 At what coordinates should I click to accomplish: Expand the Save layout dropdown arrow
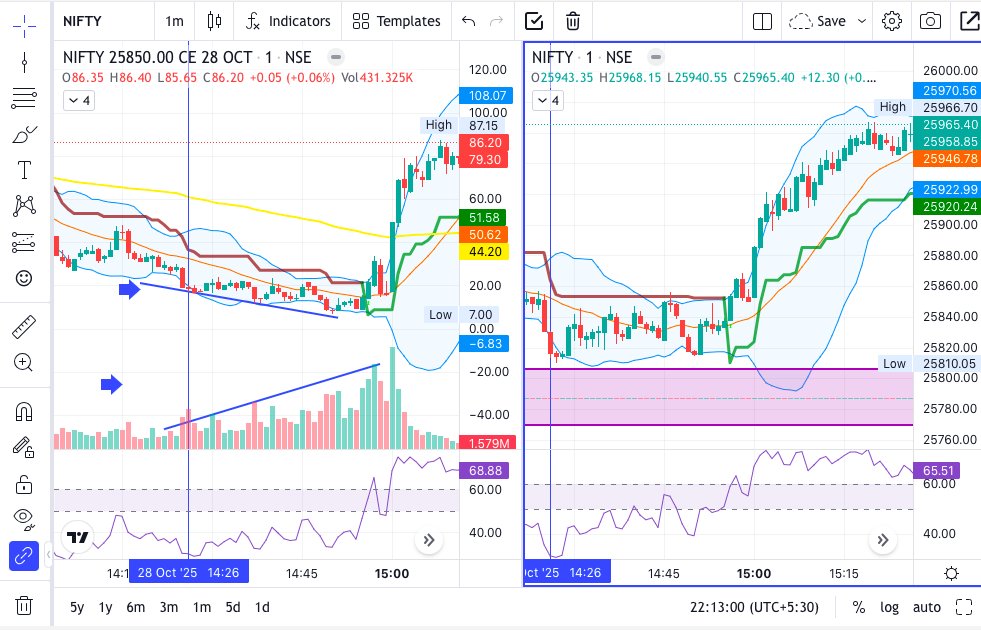862,21
